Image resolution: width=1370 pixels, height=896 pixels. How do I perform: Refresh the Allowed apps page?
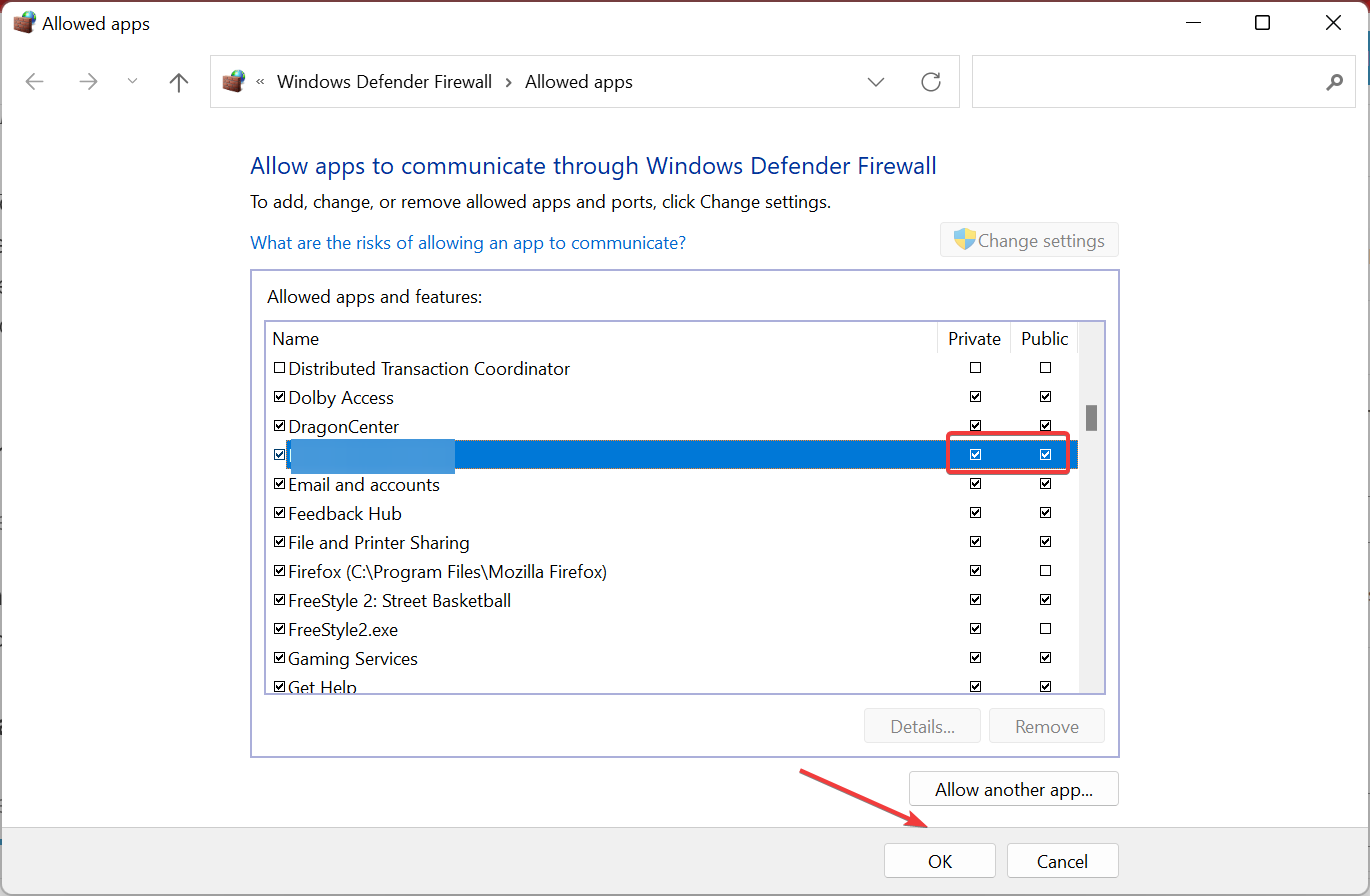(x=931, y=82)
